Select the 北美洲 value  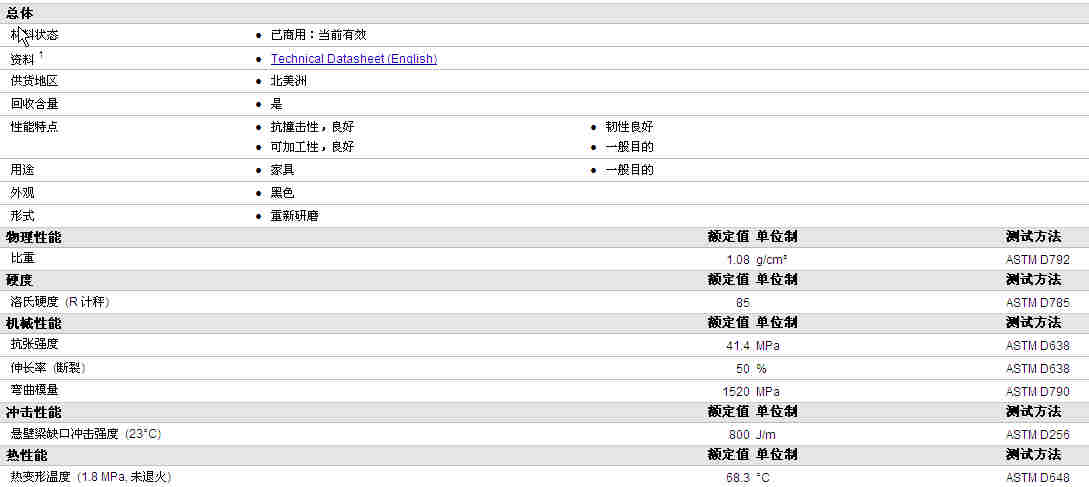[289, 81]
